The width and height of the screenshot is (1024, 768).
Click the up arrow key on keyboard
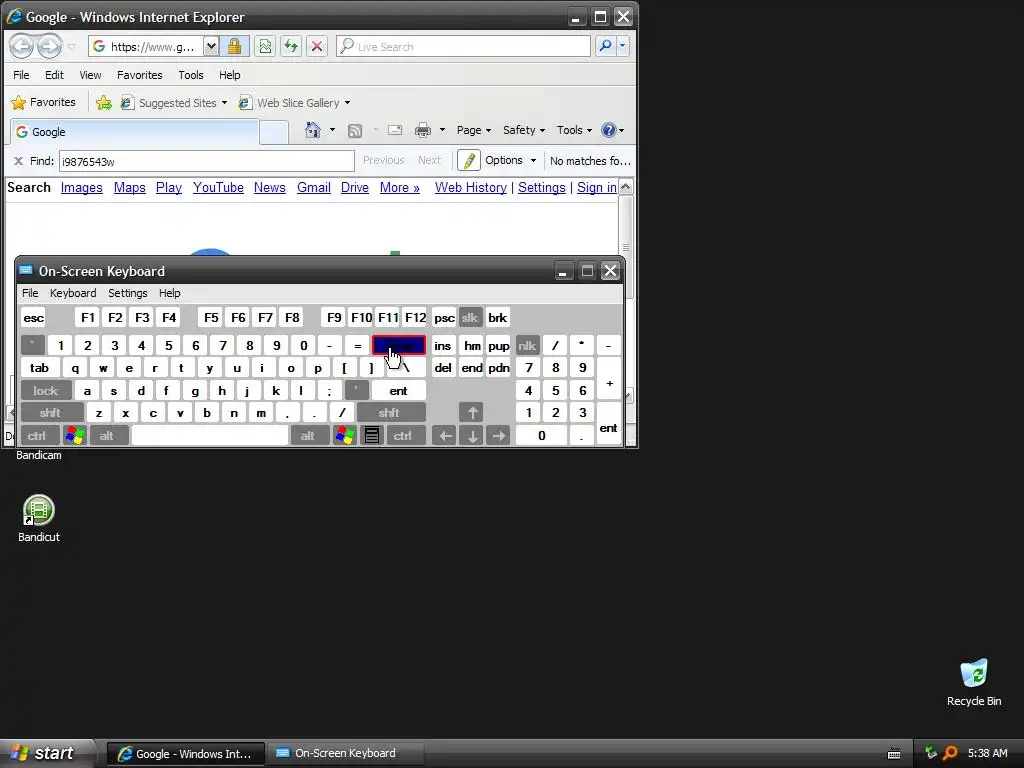(472, 413)
